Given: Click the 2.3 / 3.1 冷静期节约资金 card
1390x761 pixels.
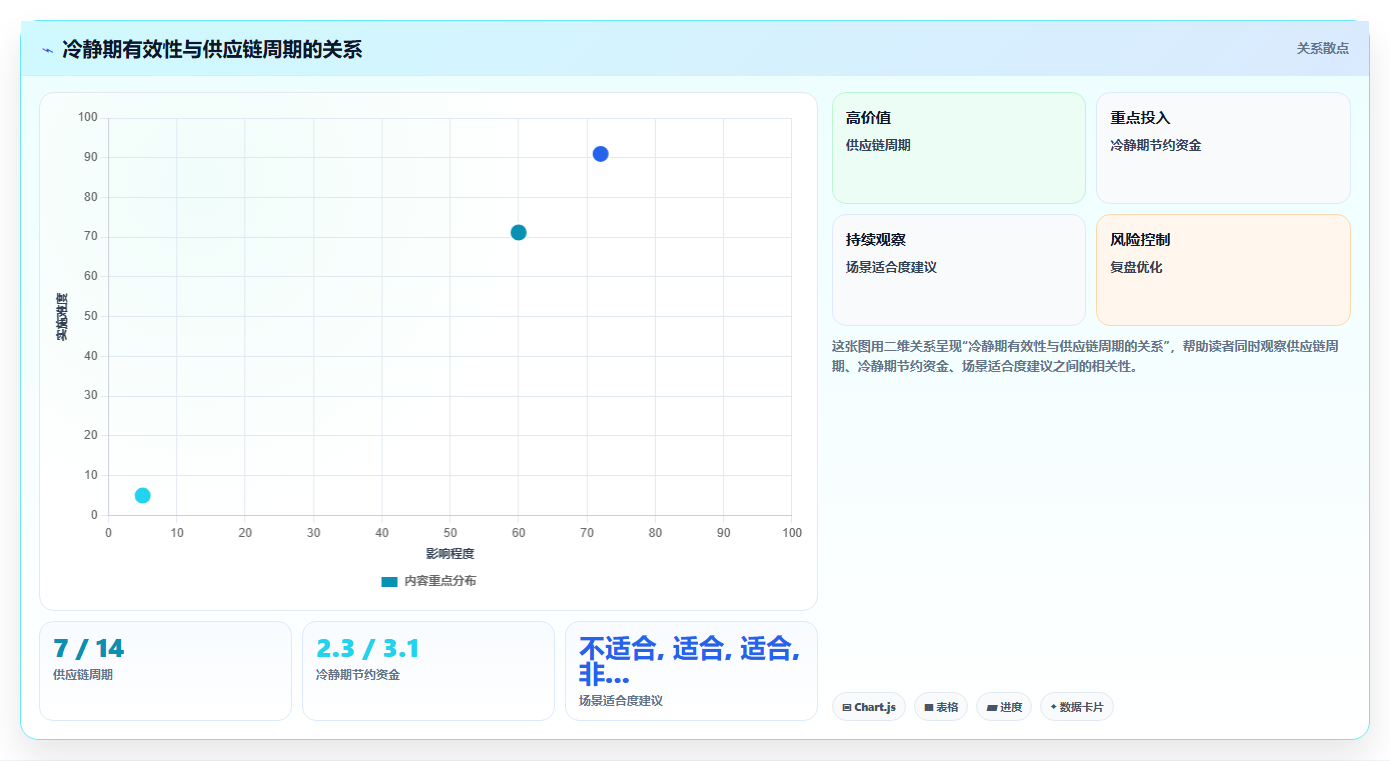Looking at the screenshot, I should (428, 671).
